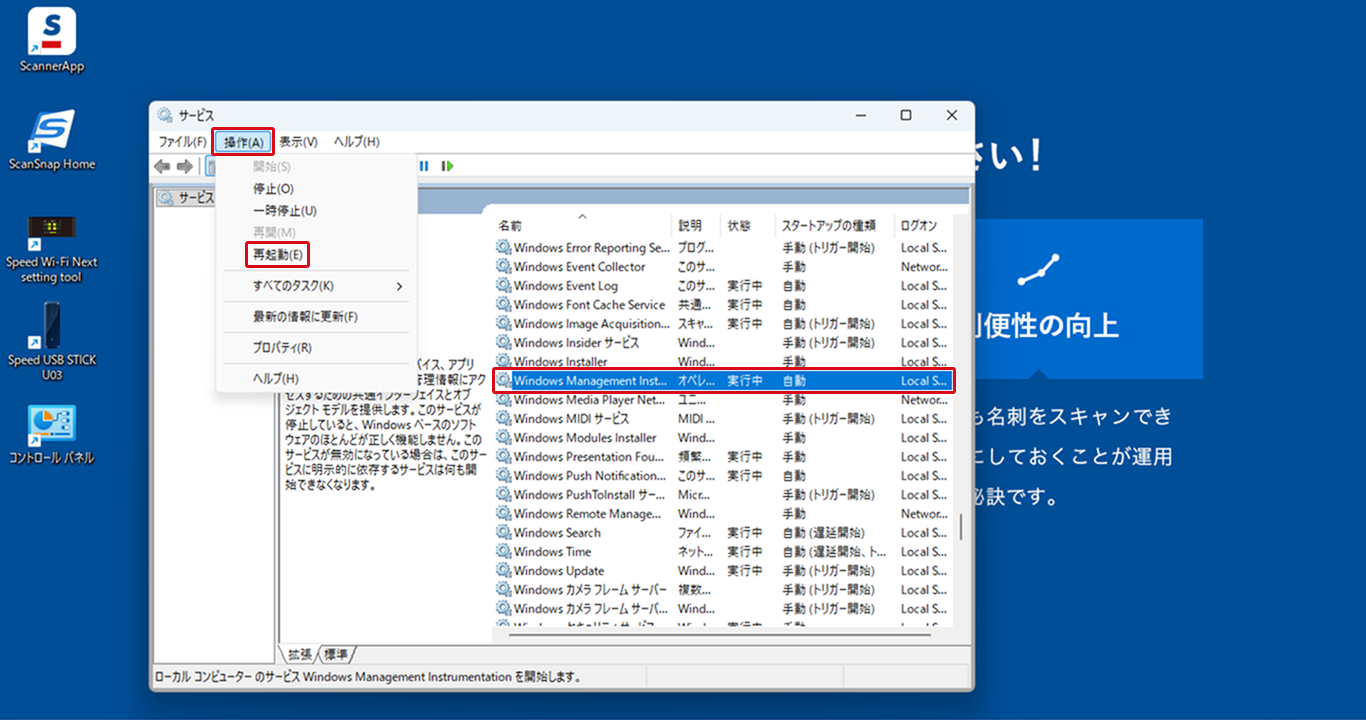The height and width of the screenshot is (720, 1366).
Task: Click the ScanSnap Home desktop icon
Action: click(52, 132)
